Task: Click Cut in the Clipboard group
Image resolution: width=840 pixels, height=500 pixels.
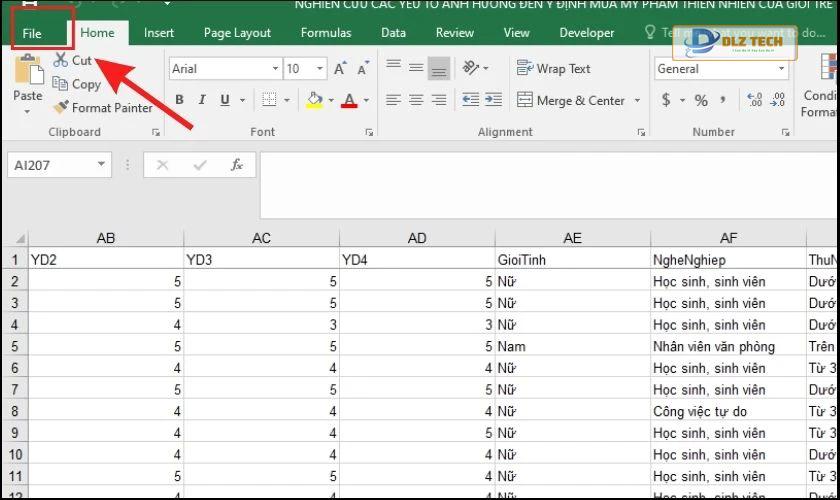Action: tap(73, 60)
